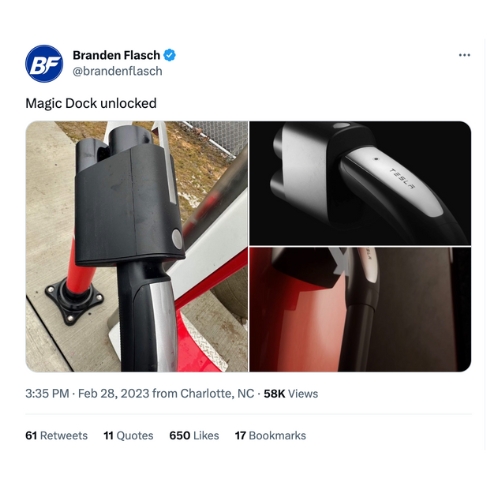Open the @brandenflasch handle link
This screenshot has height=500, width=500.
click(117, 71)
